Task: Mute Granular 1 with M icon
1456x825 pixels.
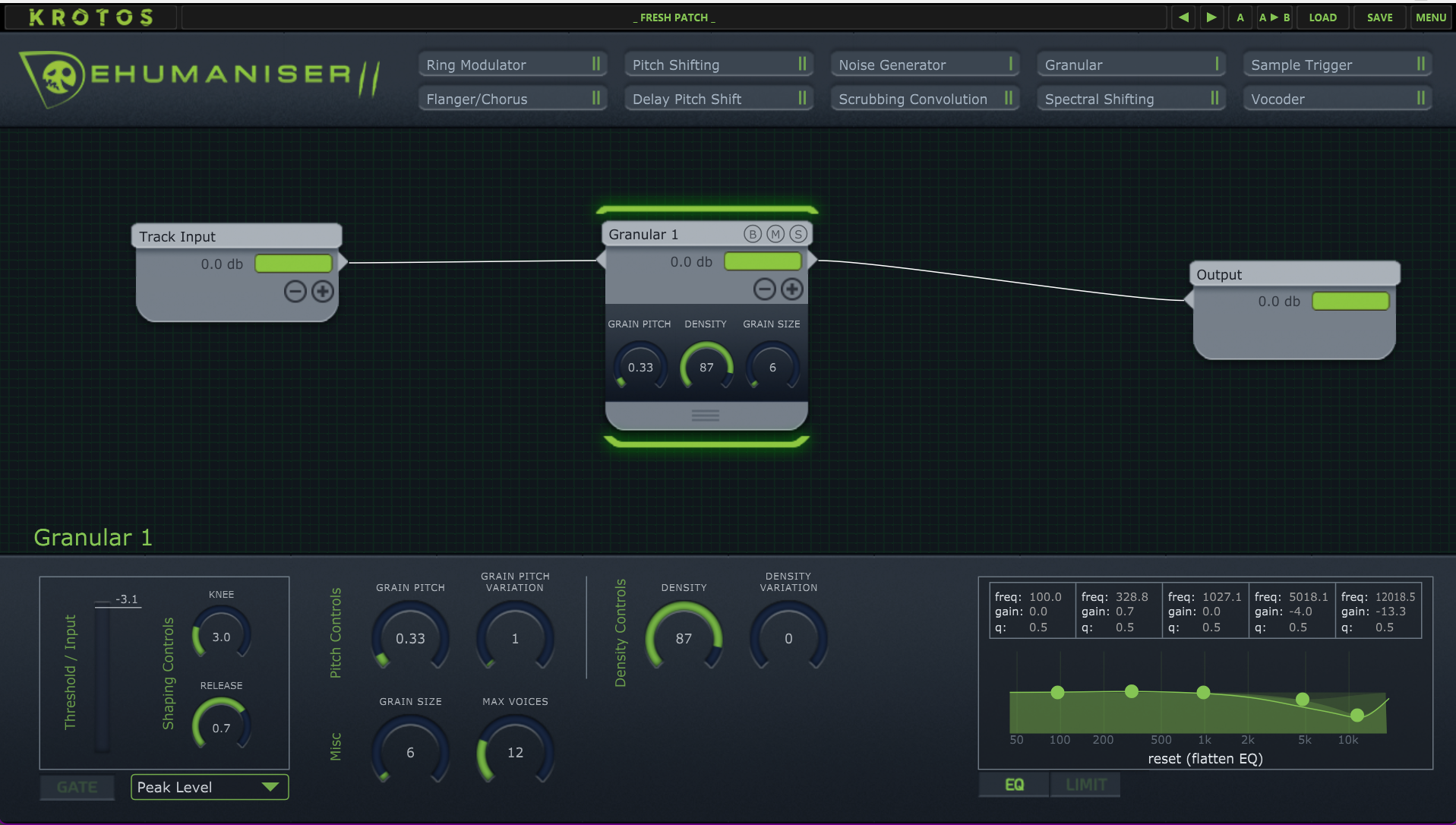Action: 775,234
